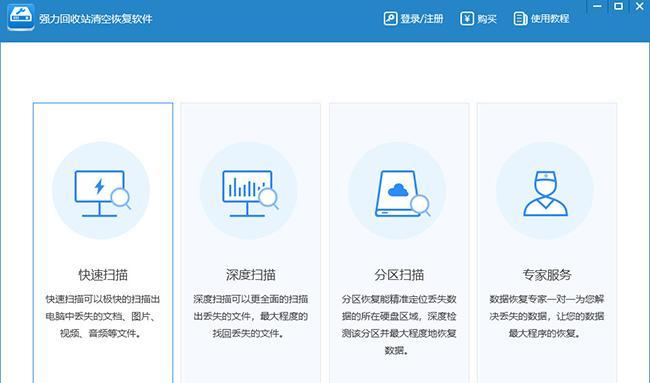650x383 pixels.
Task: Open 购买 link
Action: [x=487, y=19]
